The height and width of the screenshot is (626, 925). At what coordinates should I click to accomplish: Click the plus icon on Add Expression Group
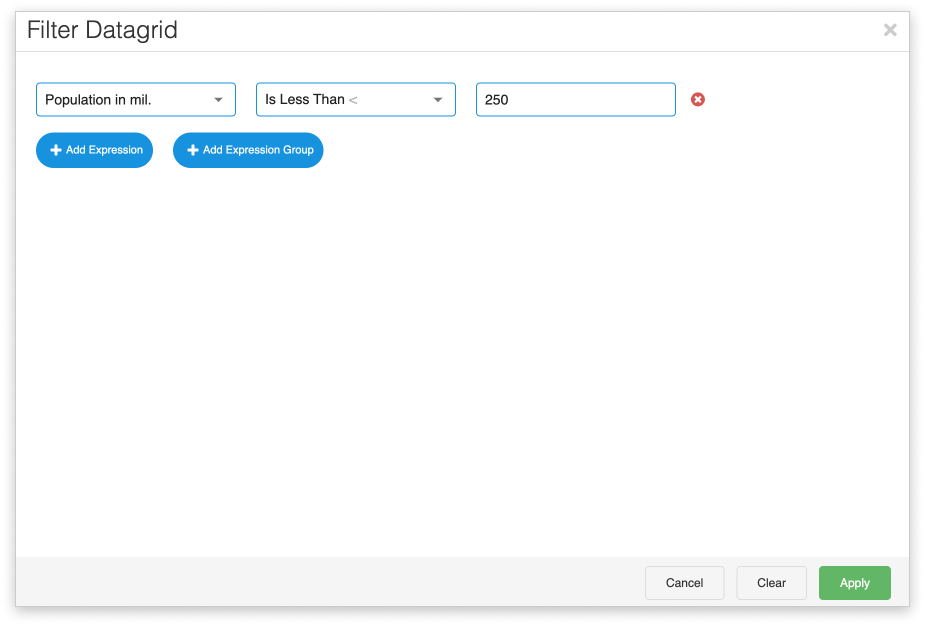pyautogui.click(x=190, y=150)
